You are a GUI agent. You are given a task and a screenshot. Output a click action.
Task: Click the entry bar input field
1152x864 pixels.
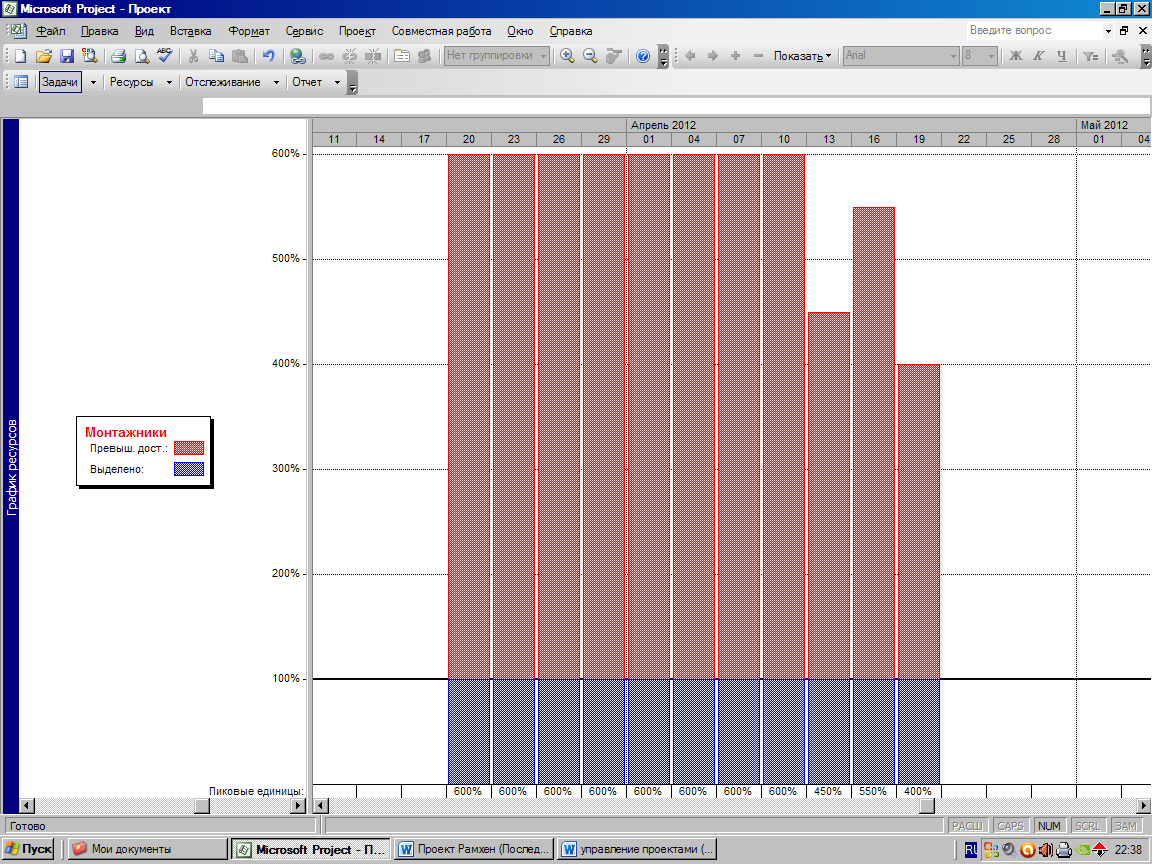[676, 107]
